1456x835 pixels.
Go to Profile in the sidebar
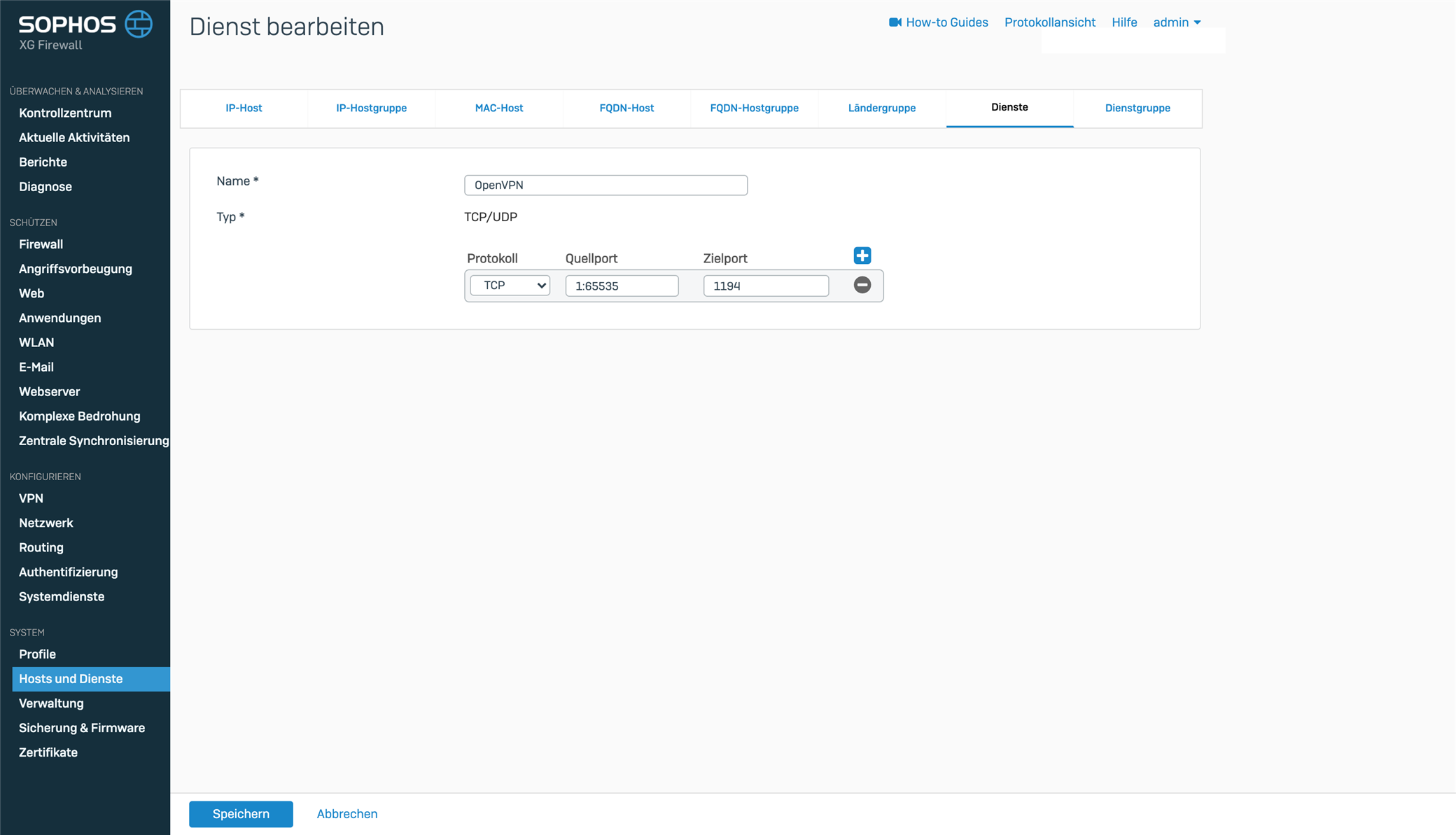pyautogui.click(x=37, y=654)
